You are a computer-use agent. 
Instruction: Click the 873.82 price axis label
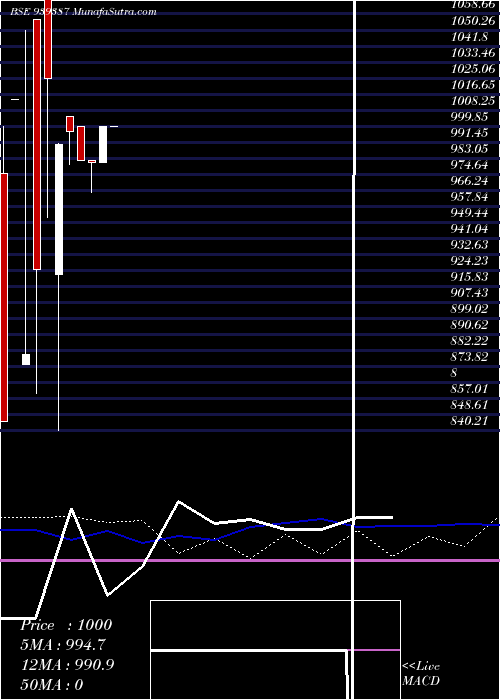pyautogui.click(x=469, y=357)
